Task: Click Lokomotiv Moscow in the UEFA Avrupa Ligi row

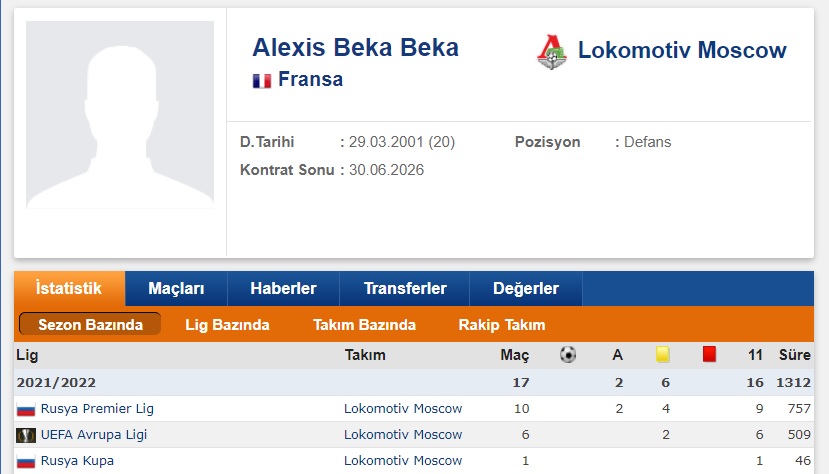Action: coord(403,434)
